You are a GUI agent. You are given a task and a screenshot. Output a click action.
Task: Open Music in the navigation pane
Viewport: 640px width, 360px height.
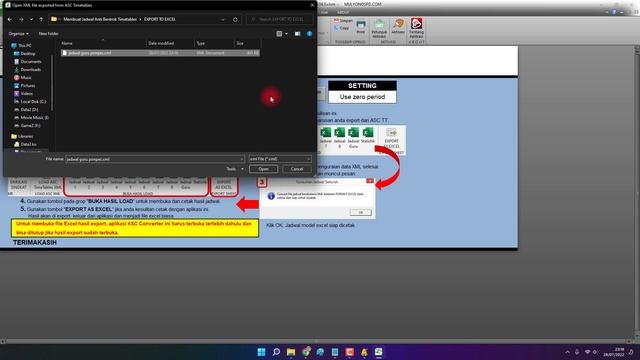pos(22,78)
